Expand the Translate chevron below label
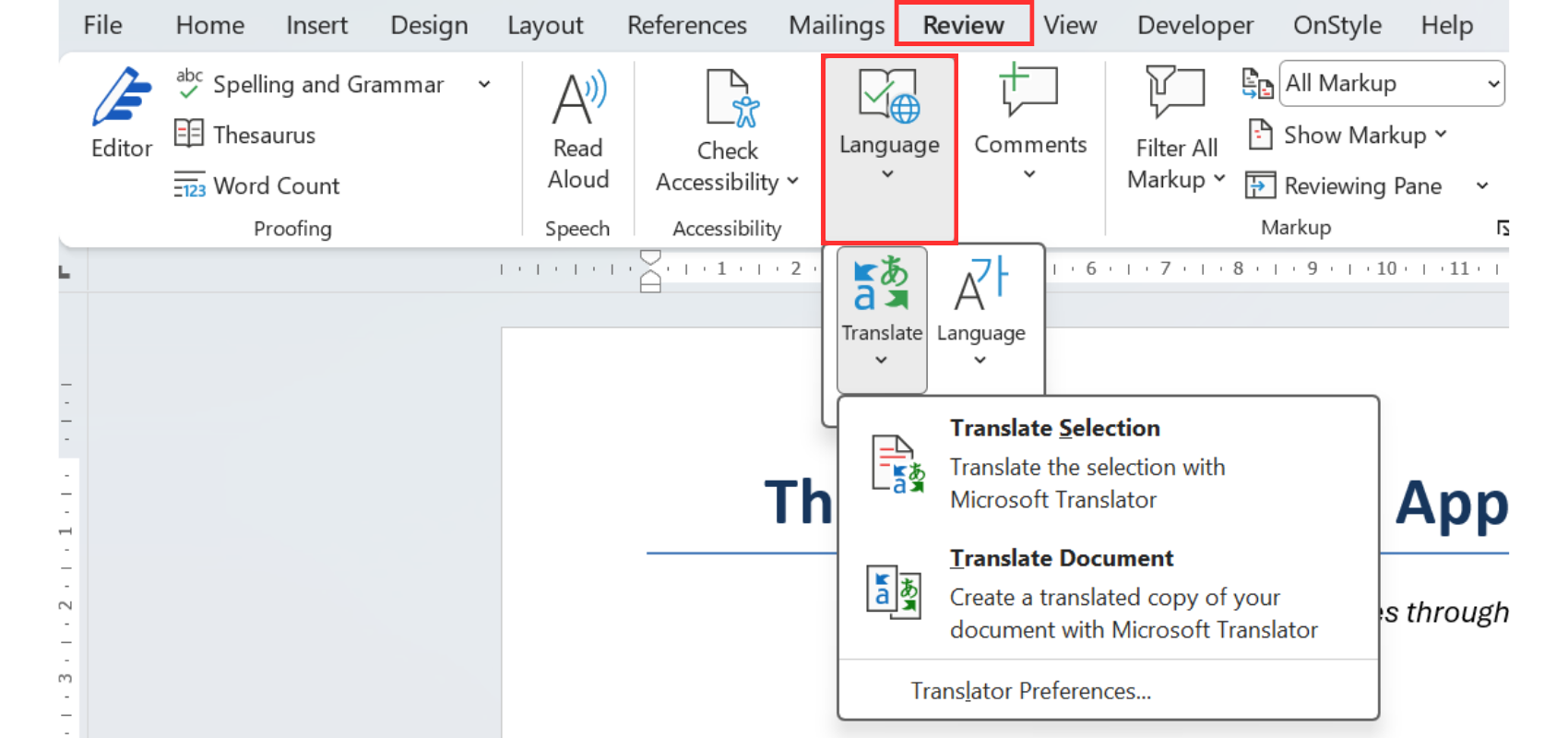Screen dimensions: 1568x738 click(881, 360)
